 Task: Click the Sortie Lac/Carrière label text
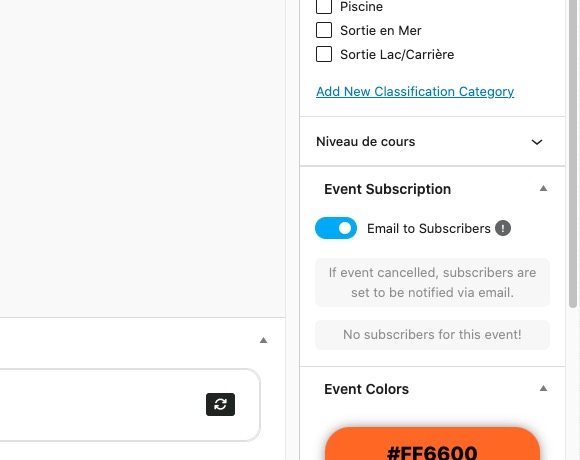coord(397,54)
